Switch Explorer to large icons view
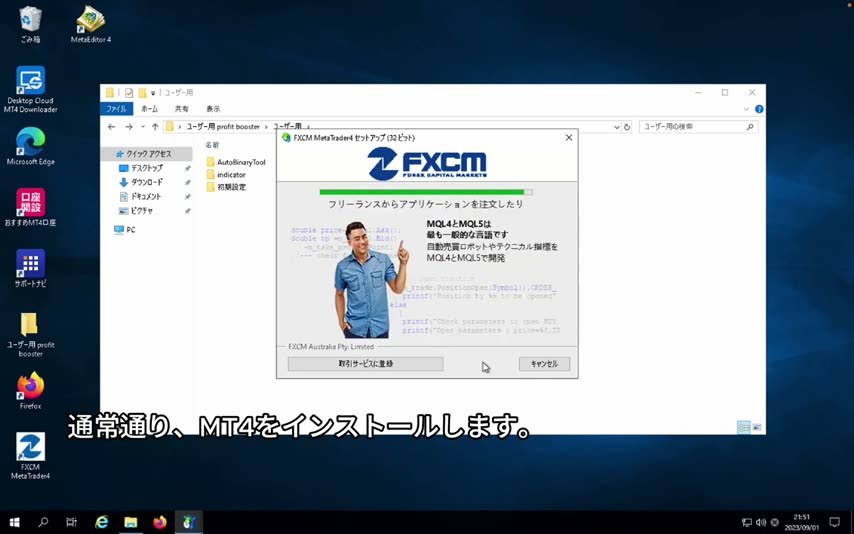The height and width of the screenshot is (534, 854). point(757,427)
